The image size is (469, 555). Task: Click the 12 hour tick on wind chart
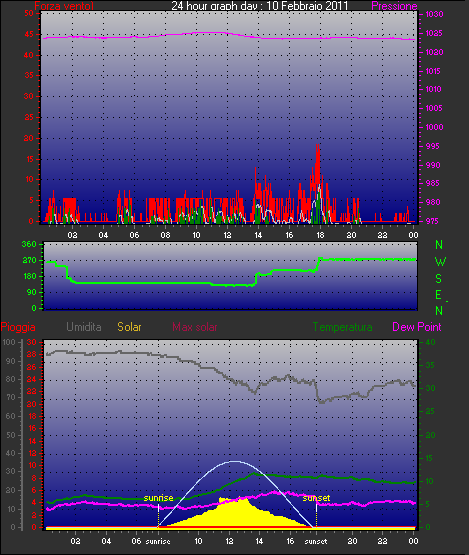click(x=227, y=235)
